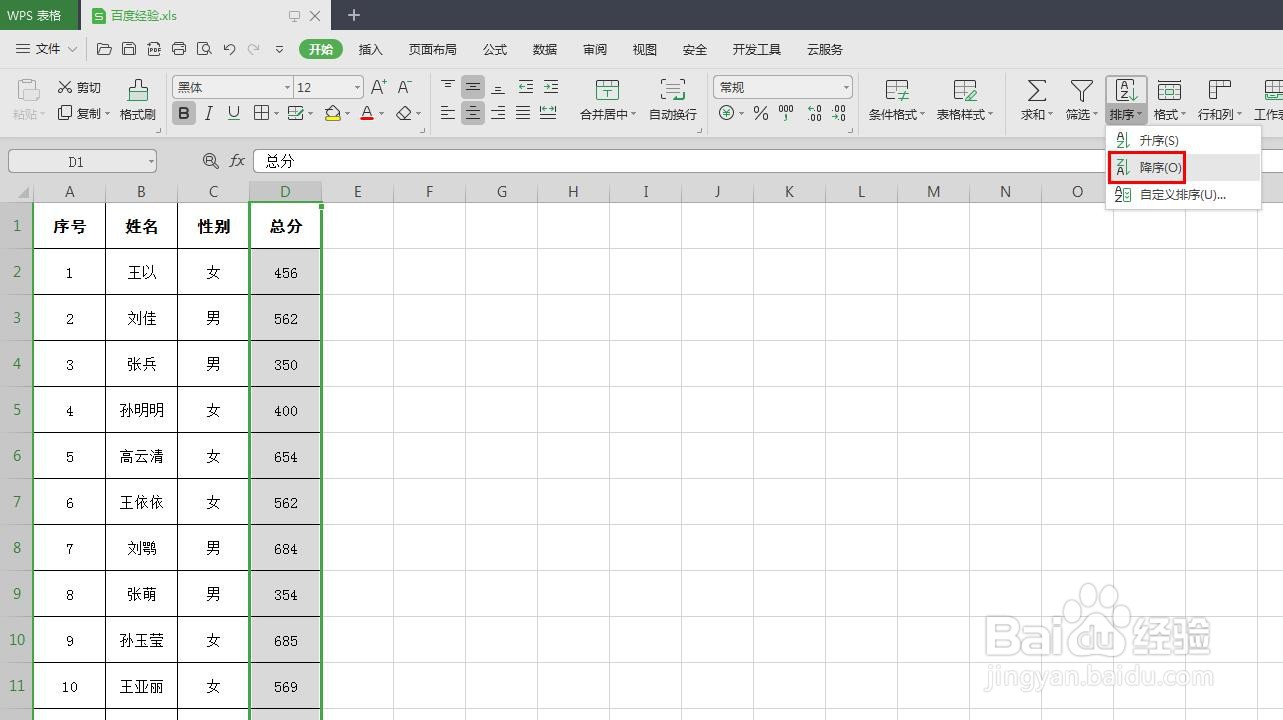Switch to 开发工具 tab

point(757,49)
